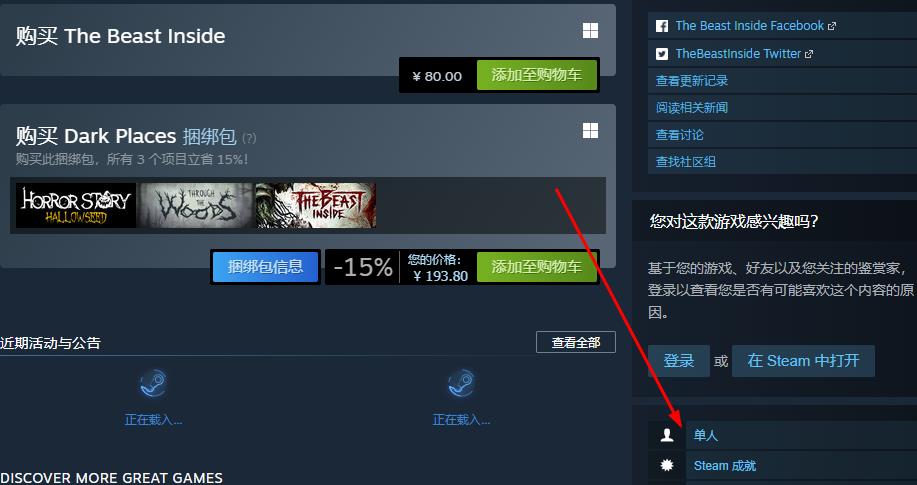Click the (?) help mark next to 捆绑包
Viewport: 917px width, 485px height.
(249, 139)
